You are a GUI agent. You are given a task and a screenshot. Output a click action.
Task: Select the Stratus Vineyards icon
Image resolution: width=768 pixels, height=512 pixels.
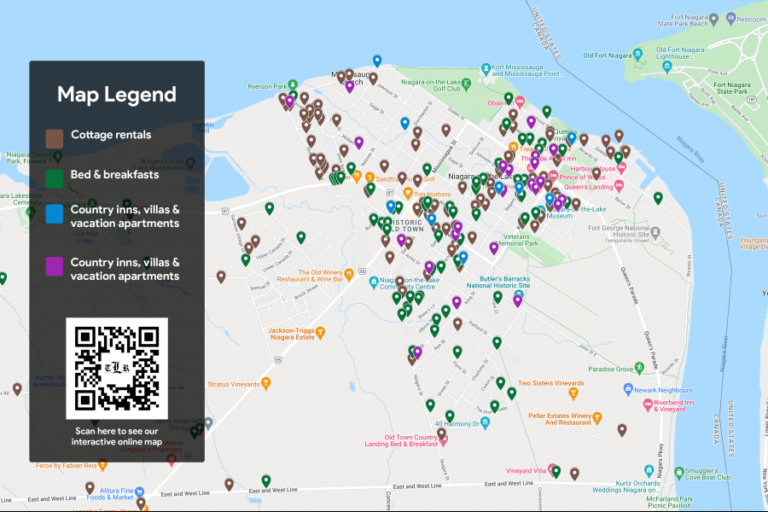click(266, 383)
